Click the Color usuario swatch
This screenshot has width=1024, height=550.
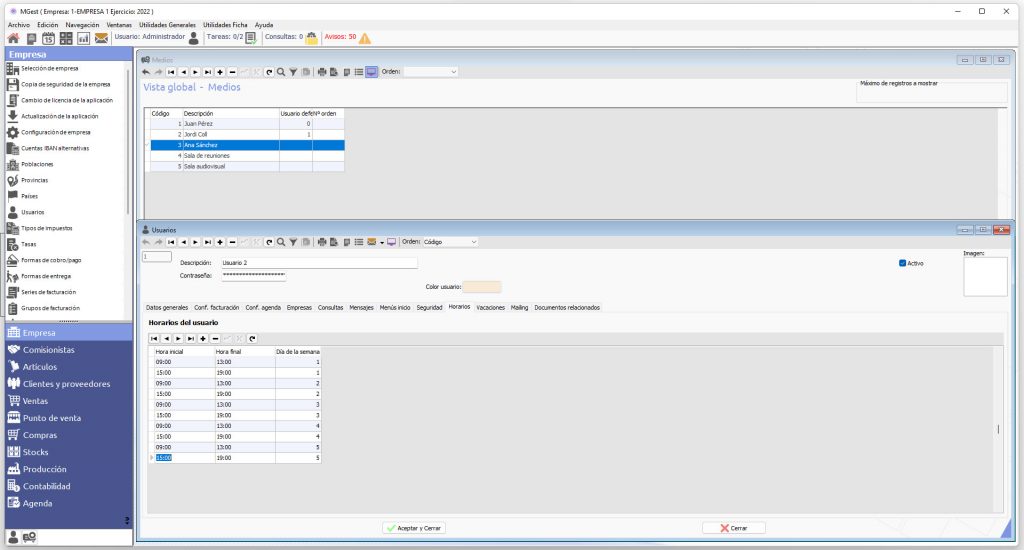click(481, 287)
